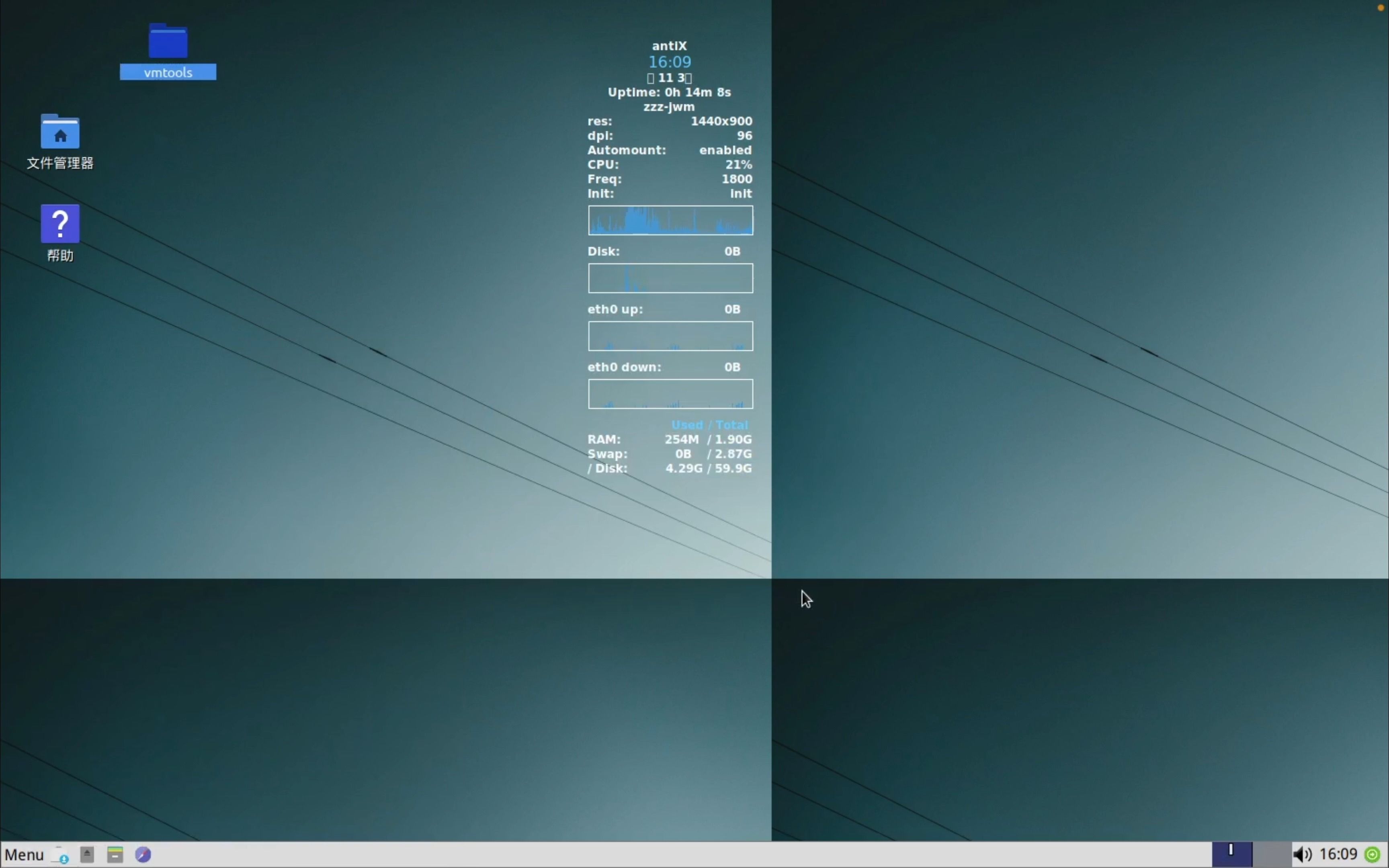
Task: Click the CPU usage graph in Conky
Action: [x=670, y=221]
